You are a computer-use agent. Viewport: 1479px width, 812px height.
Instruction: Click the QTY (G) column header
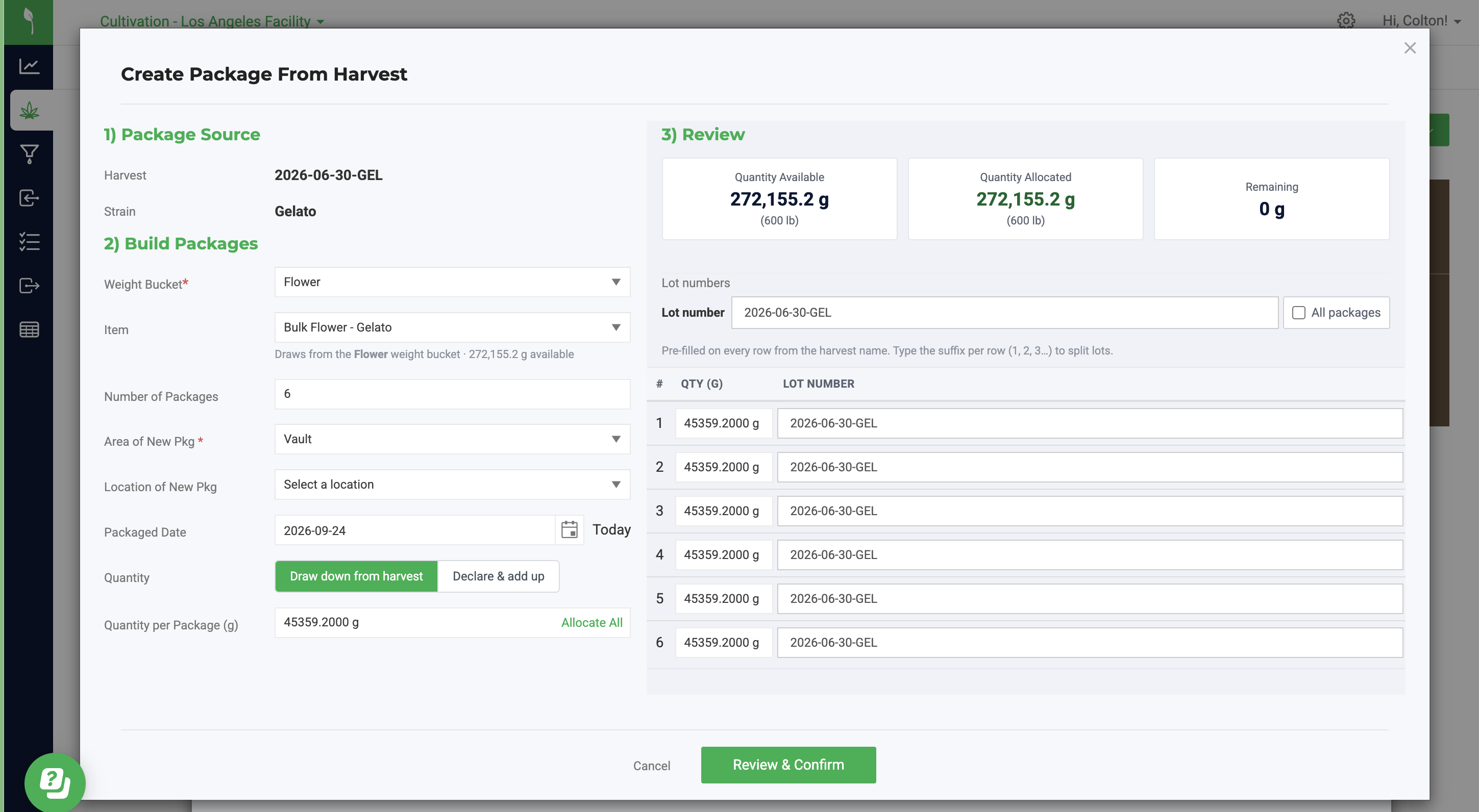point(702,384)
